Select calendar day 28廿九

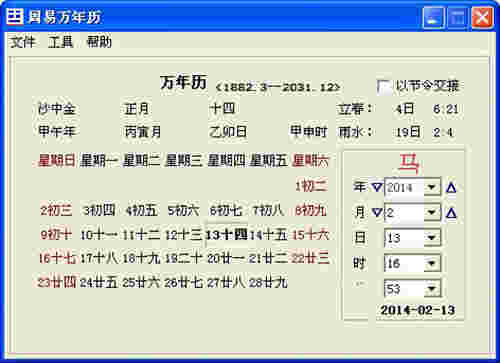coord(268,283)
